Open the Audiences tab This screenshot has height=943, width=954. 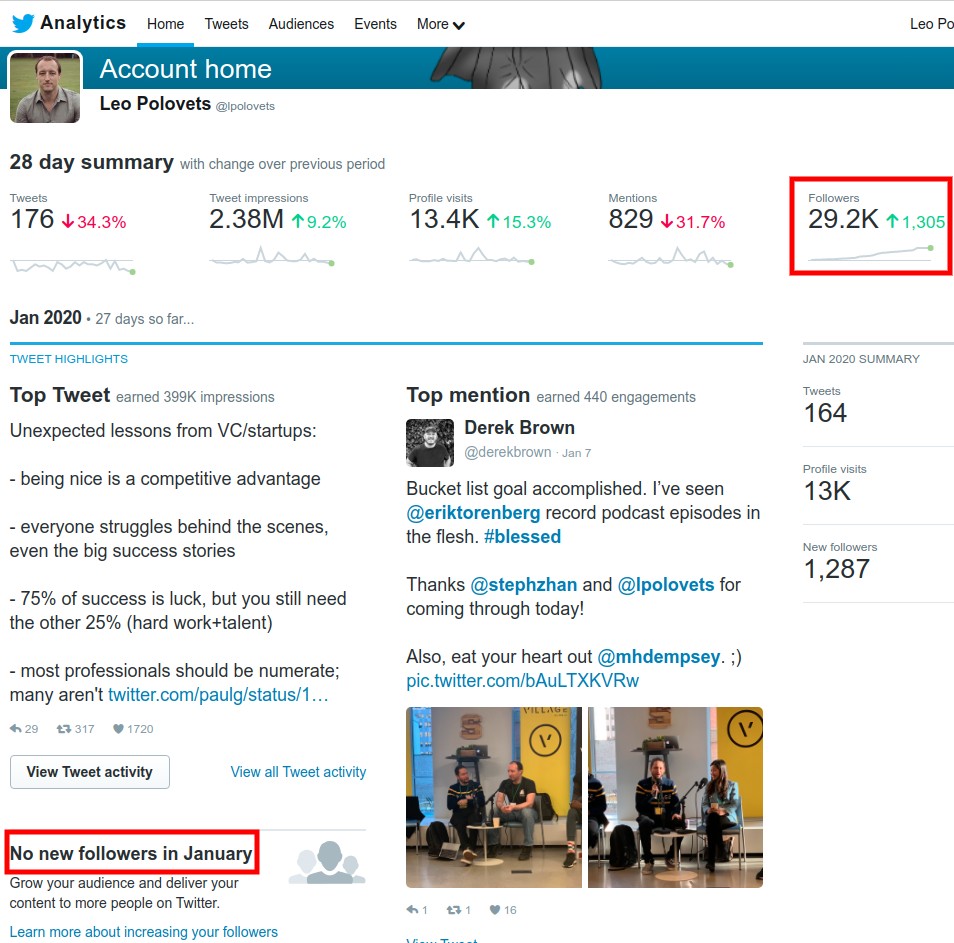pos(301,24)
